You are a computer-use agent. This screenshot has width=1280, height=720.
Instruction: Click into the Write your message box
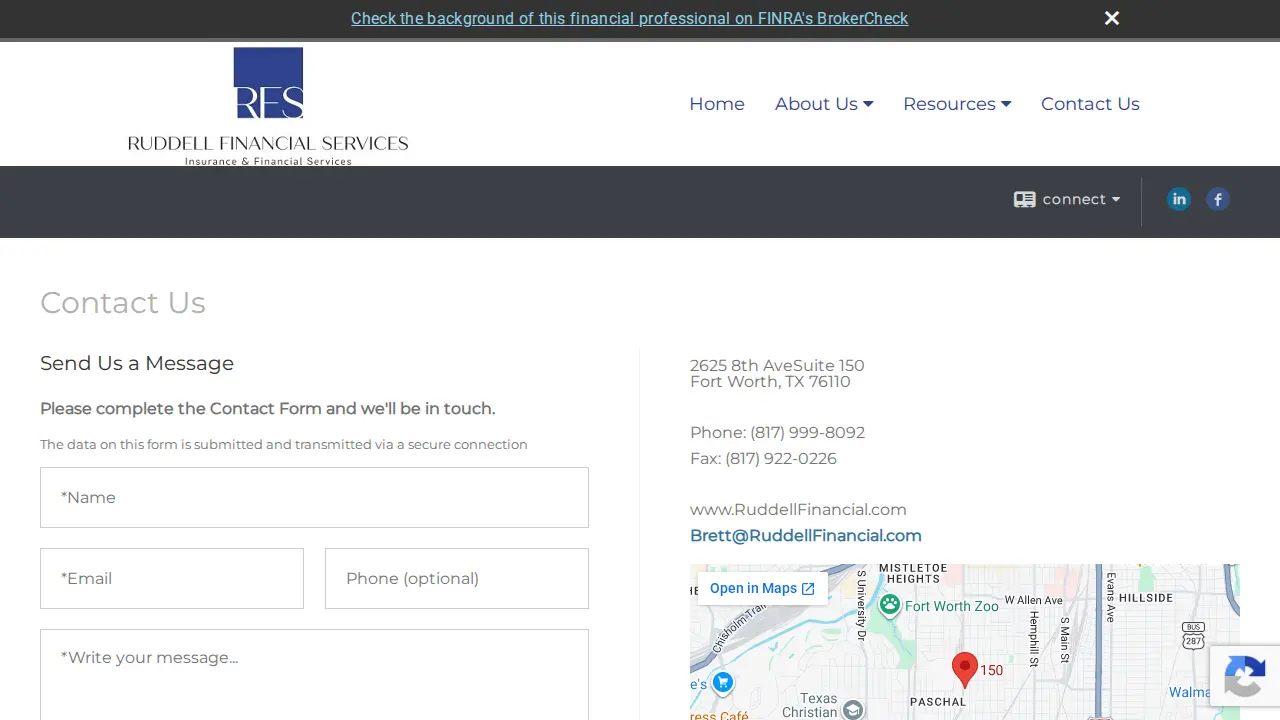click(x=314, y=675)
